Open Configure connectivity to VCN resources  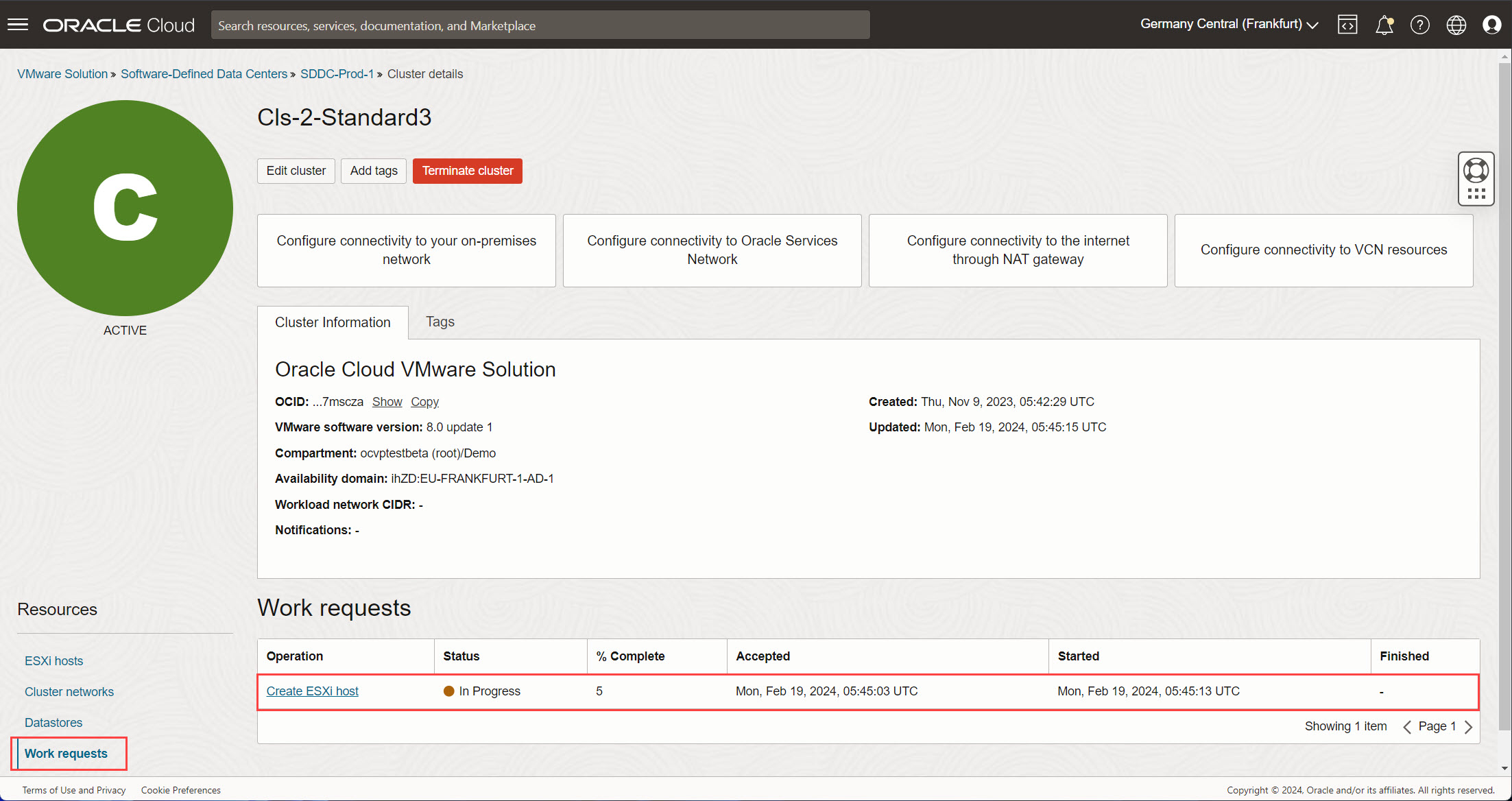[x=1324, y=250]
